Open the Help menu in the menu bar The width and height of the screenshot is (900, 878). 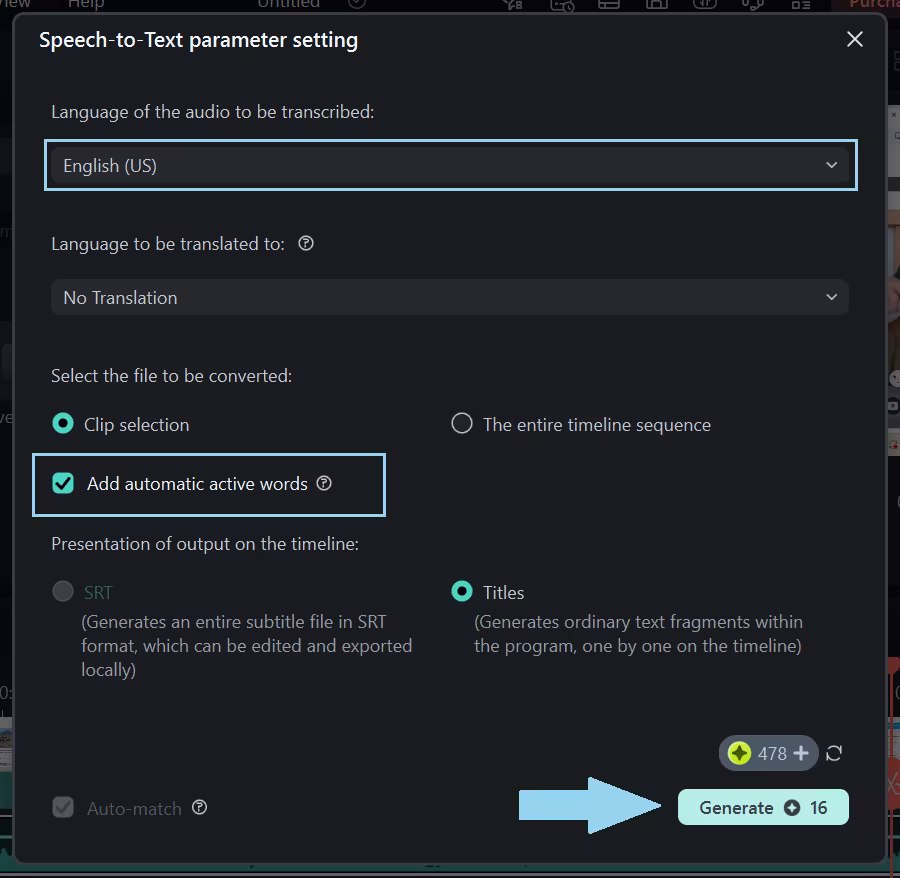(x=85, y=4)
